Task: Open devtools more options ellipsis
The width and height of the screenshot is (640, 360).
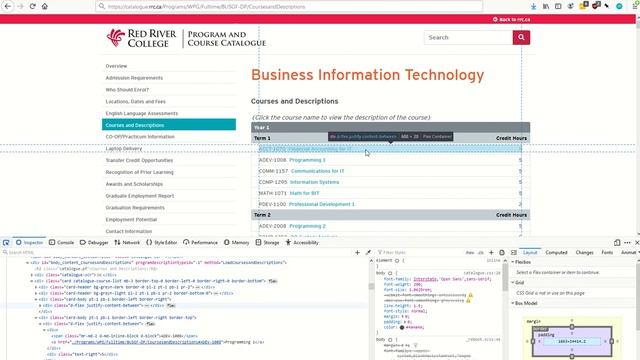Action: pos(627,242)
